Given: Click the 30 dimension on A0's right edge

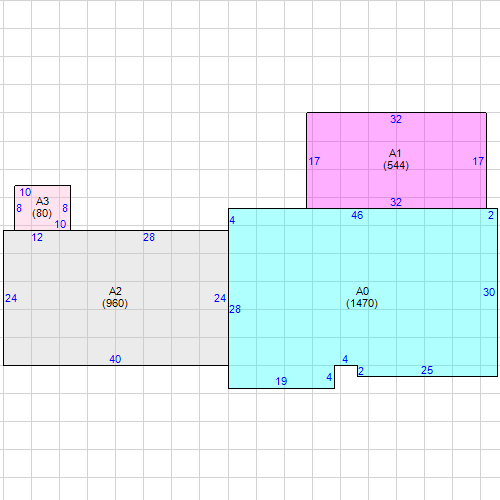Looking at the screenshot, I should click(x=489, y=292).
